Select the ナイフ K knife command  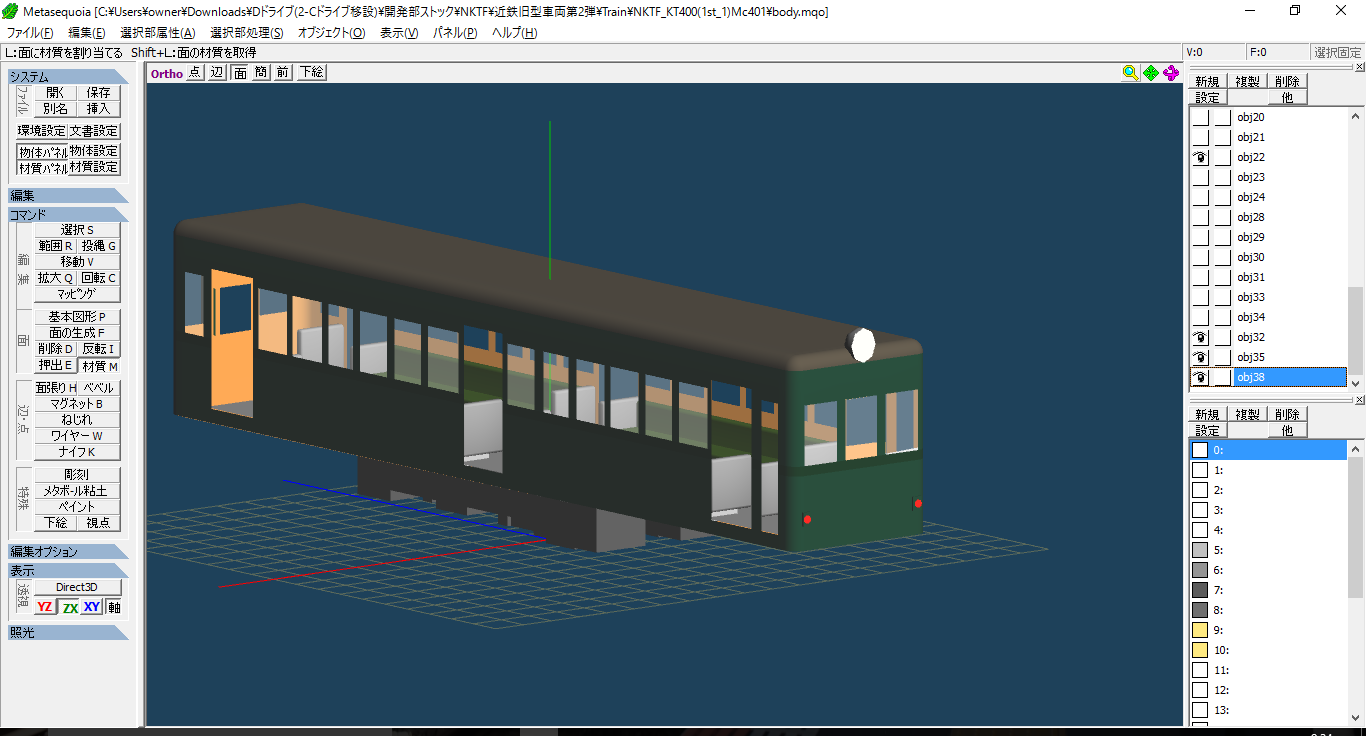pos(77,452)
